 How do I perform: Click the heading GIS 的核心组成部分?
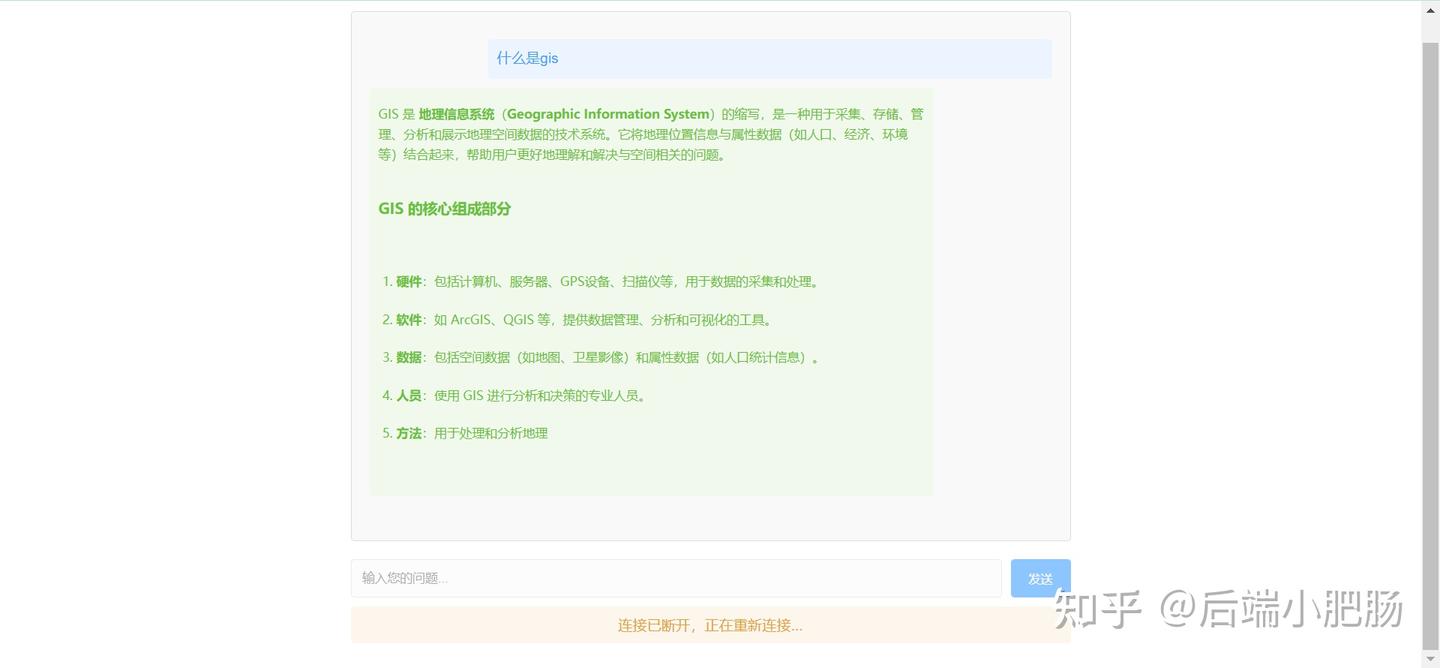[x=444, y=208]
